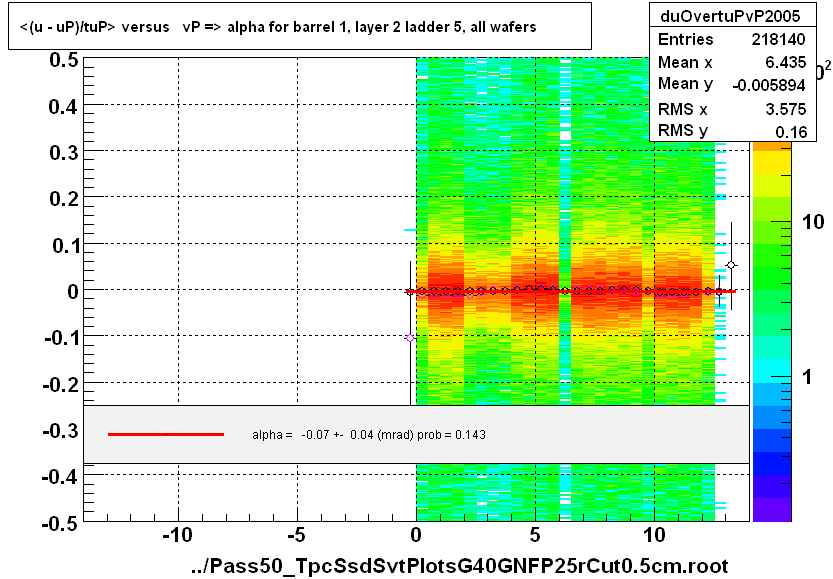The height and width of the screenshot is (579, 833).
Task: Click x-axis label 10
Action: click(x=654, y=535)
